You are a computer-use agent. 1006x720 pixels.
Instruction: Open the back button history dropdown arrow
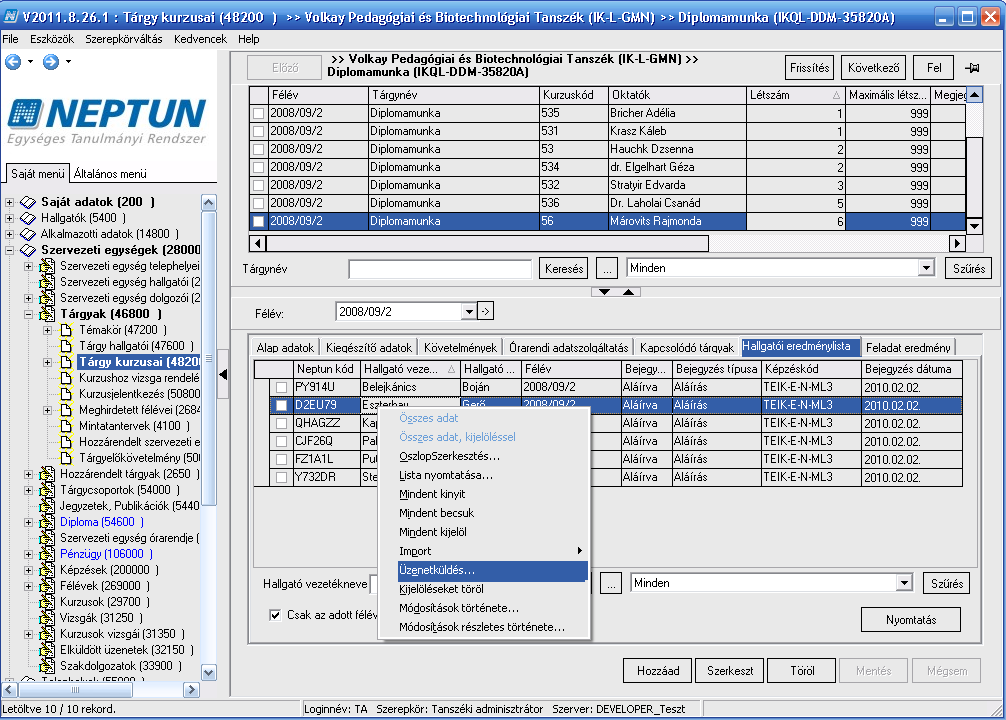coord(30,62)
